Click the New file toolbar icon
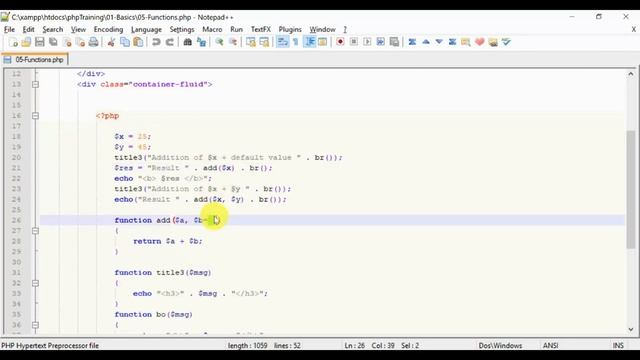 pos(13,42)
